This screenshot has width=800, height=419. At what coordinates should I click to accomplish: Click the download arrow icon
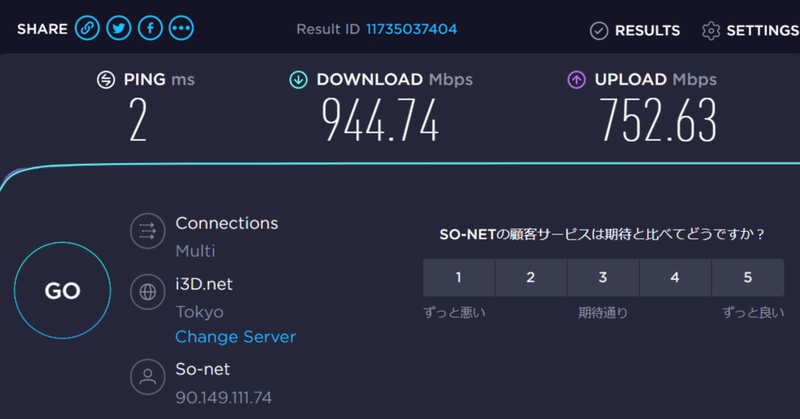[x=298, y=80]
